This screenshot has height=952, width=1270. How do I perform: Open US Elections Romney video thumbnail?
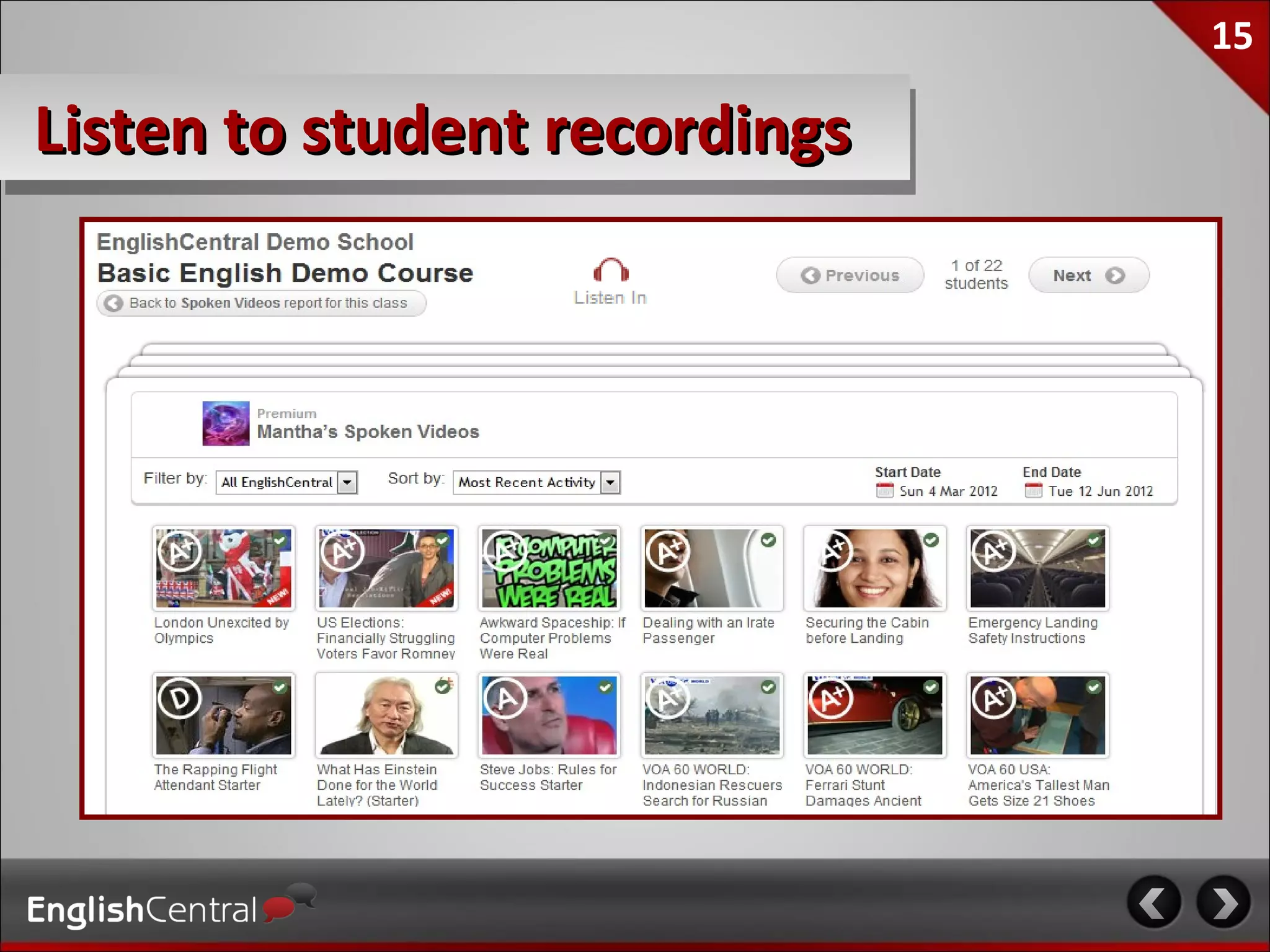386,568
